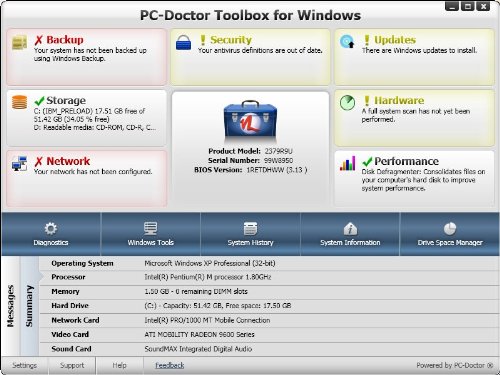Maximize the PC-Doctor Toolbox window
500x375 pixels.
(467, 6)
